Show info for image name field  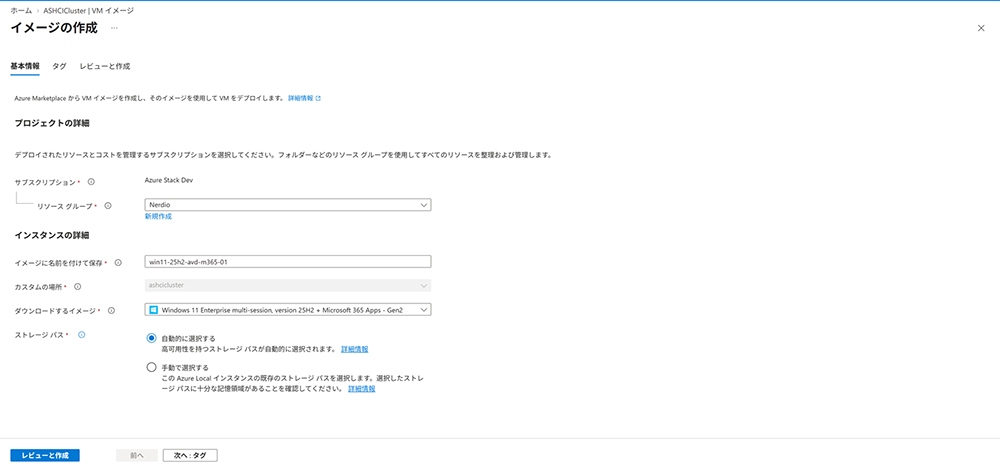point(118,262)
